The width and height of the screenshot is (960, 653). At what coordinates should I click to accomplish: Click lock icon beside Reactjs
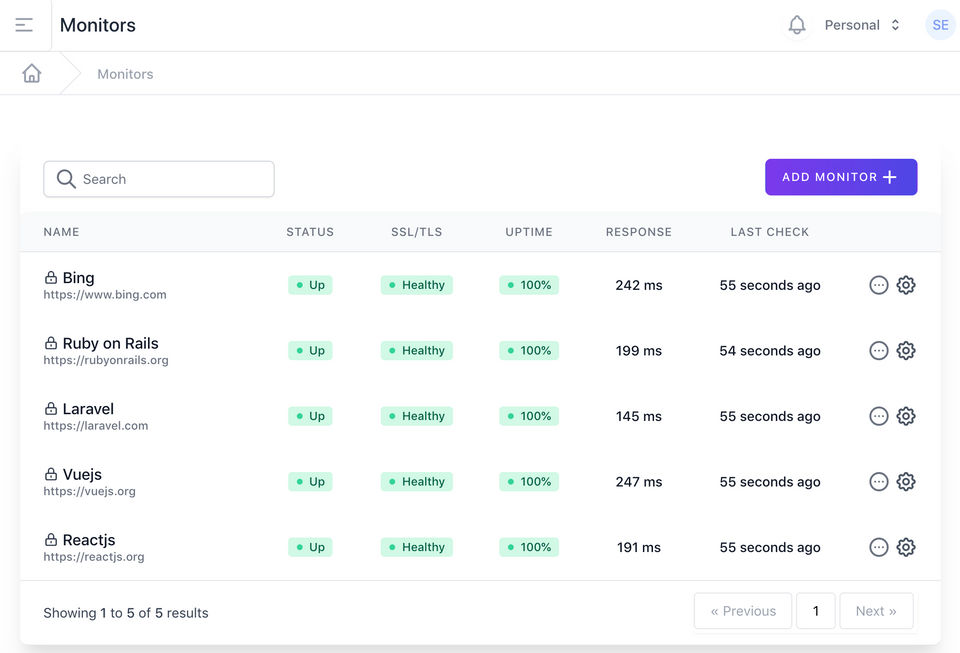[x=51, y=540]
